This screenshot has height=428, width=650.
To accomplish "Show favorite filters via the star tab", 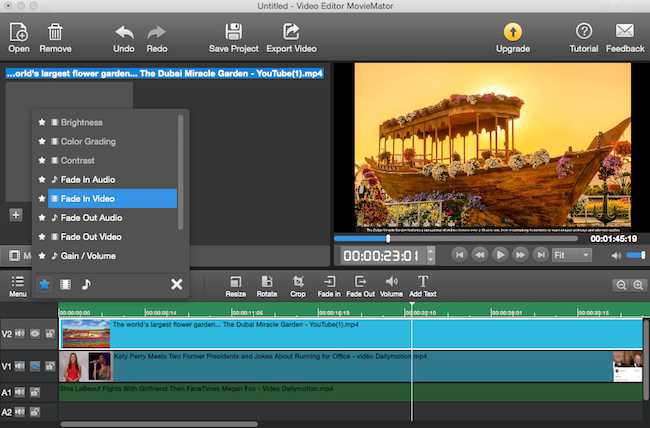I will 44,284.
